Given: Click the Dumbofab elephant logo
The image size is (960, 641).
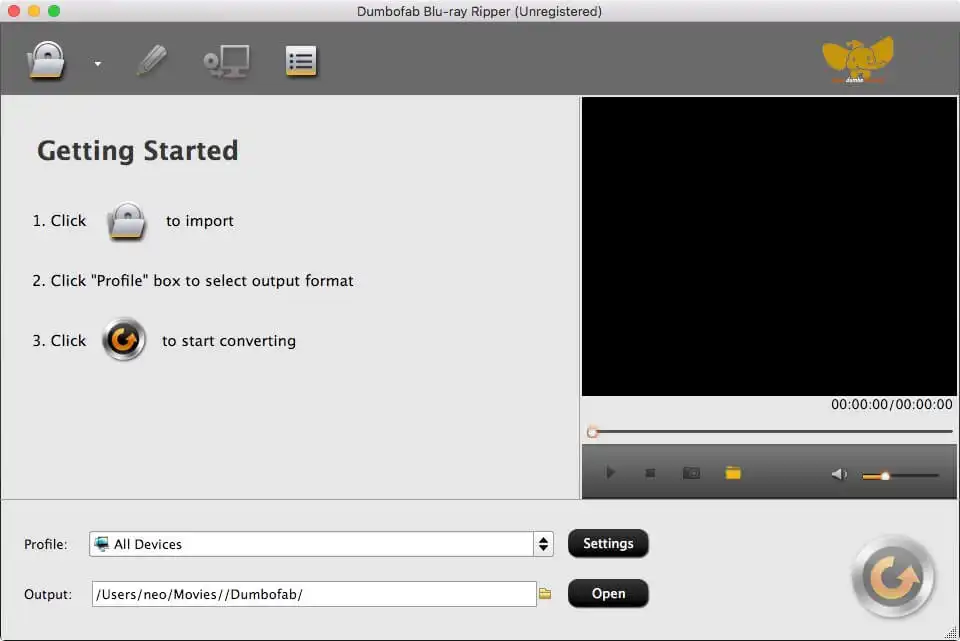Looking at the screenshot, I should [x=857, y=57].
